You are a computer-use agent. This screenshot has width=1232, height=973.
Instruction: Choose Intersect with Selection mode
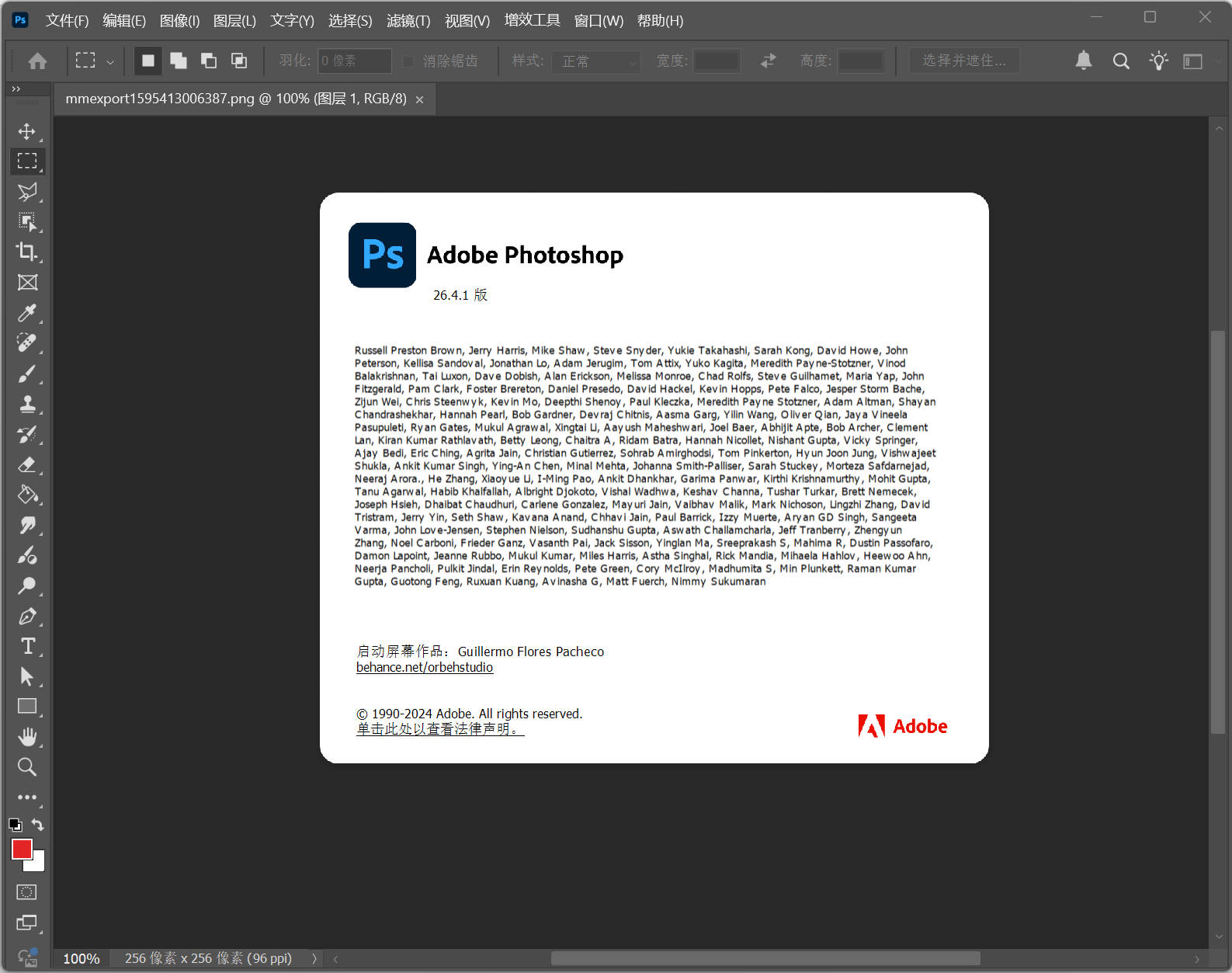[239, 61]
